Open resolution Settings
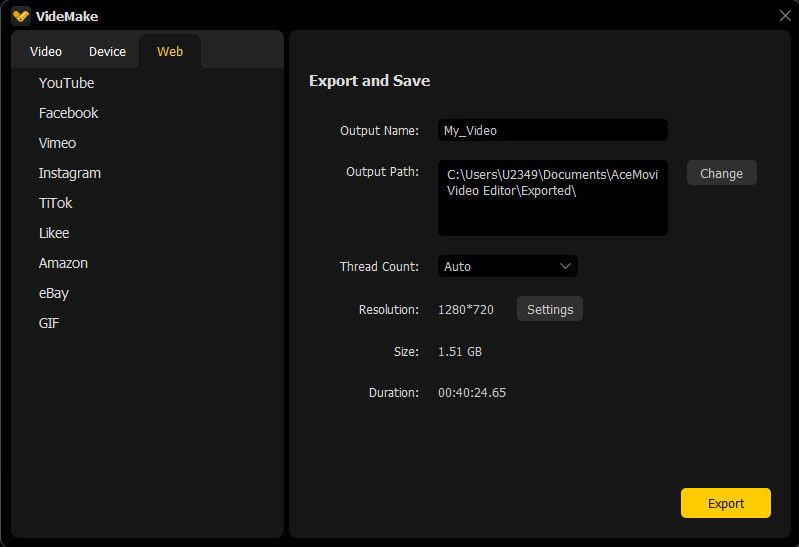The height and width of the screenshot is (547, 799). click(x=550, y=309)
